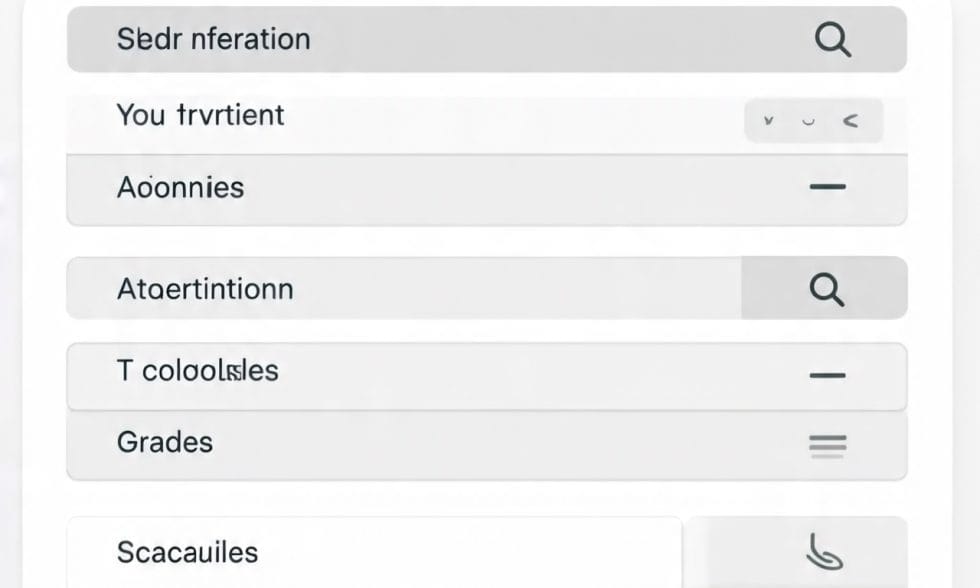Click into the Ataertintionn search field
The width and height of the screenshot is (980, 588).
point(400,289)
